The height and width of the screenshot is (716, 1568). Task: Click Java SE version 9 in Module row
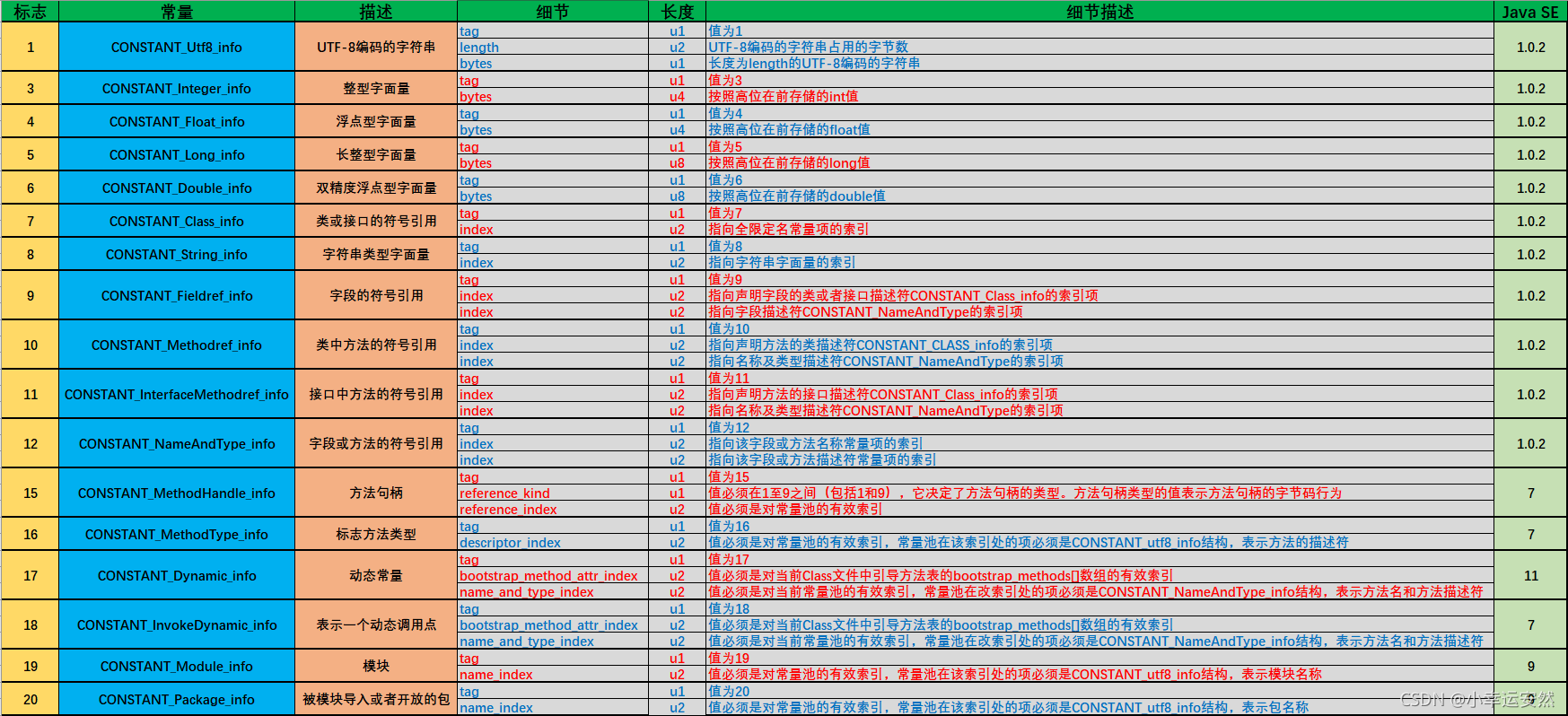click(1530, 666)
